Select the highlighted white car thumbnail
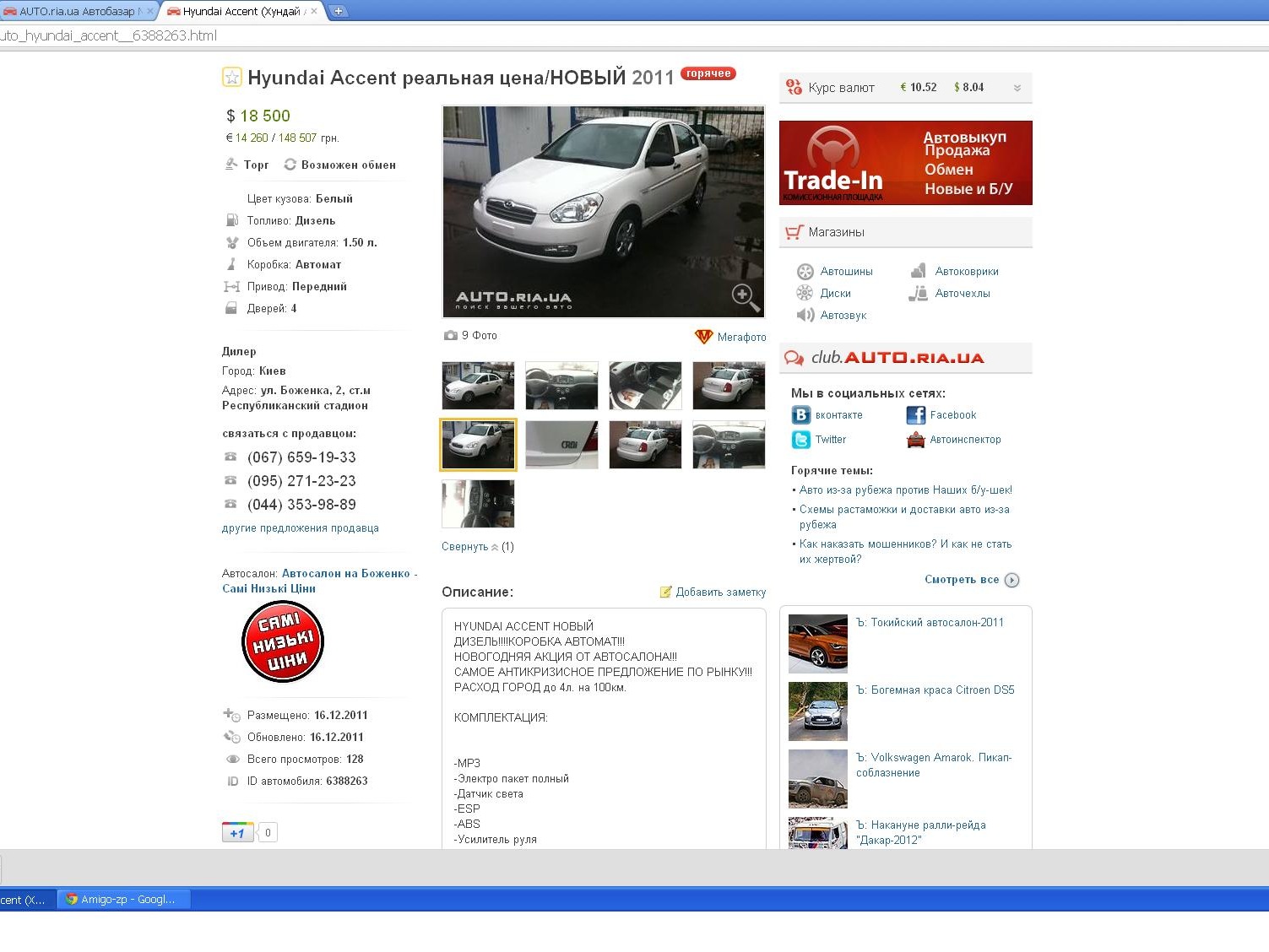The image size is (1269, 952). [478, 445]
